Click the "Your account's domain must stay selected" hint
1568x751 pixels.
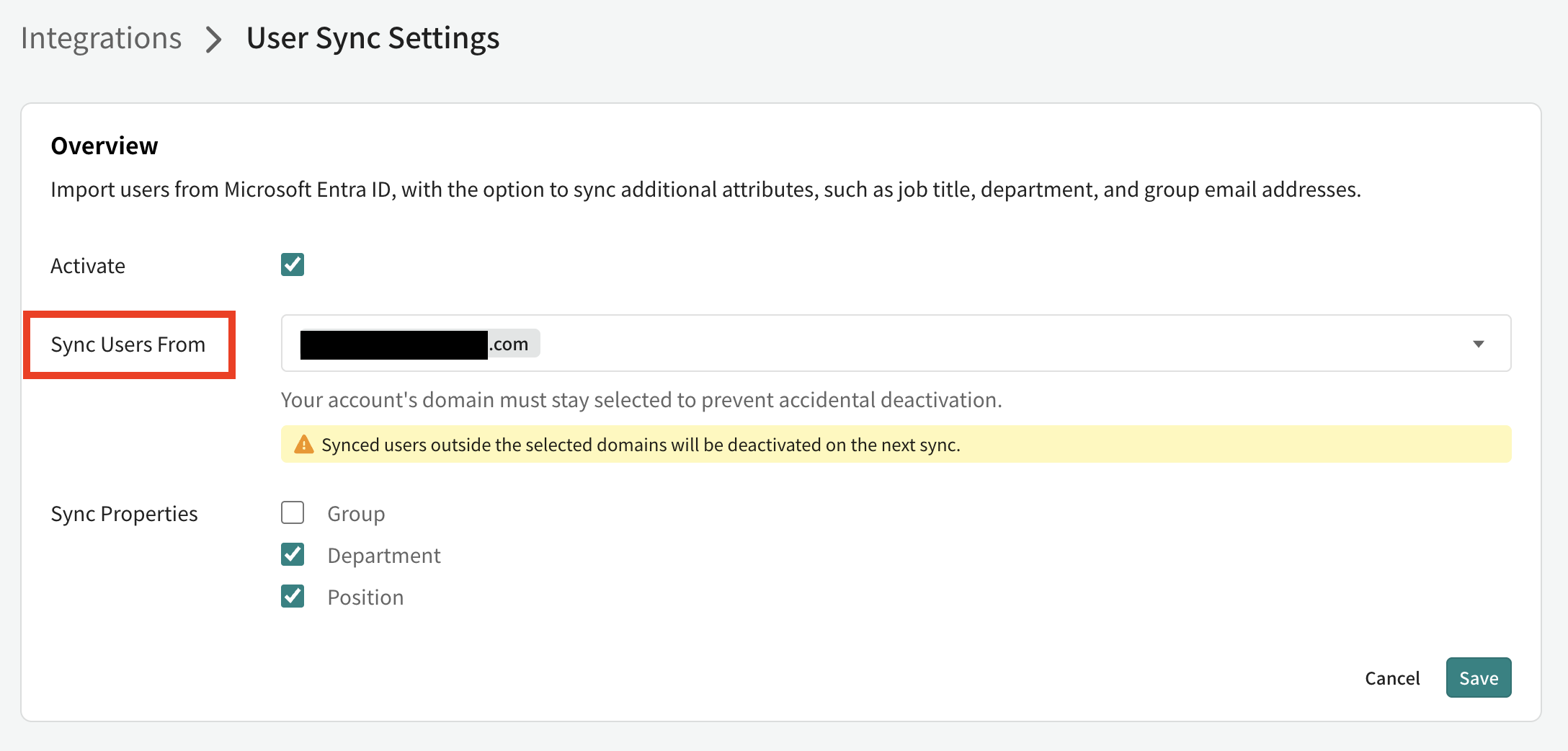coord(641,399)
